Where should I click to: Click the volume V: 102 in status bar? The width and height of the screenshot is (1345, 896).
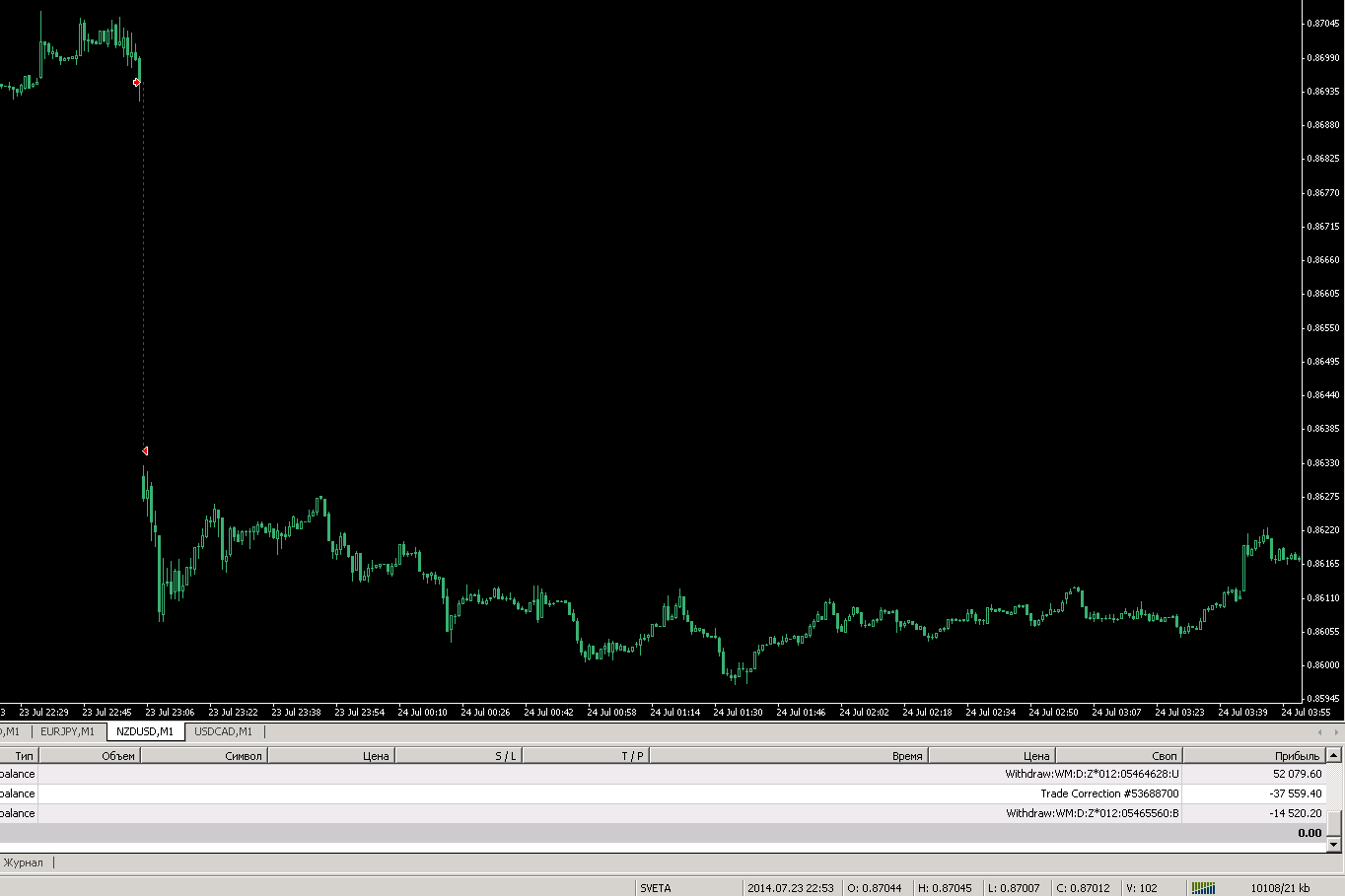point(1142,888)
